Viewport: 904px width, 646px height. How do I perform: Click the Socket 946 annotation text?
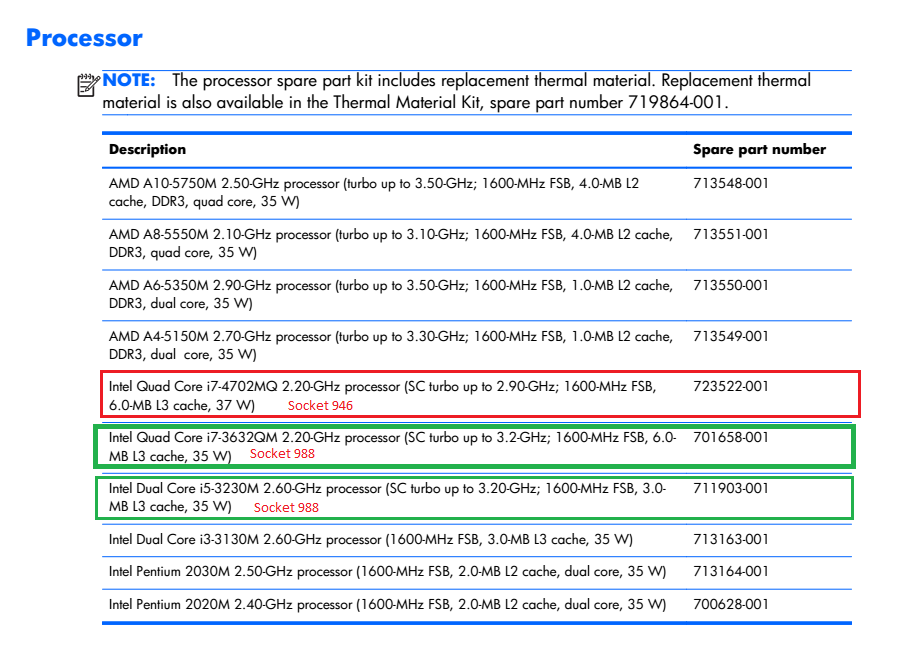click(320, 405)
